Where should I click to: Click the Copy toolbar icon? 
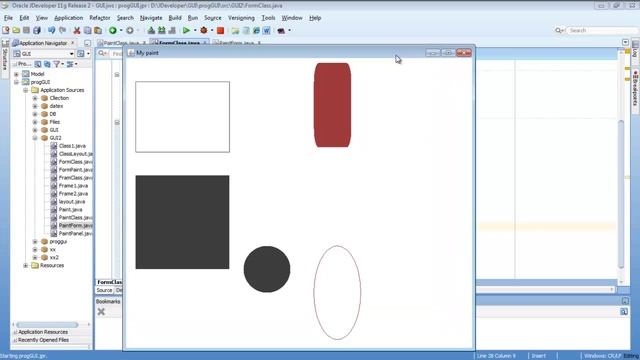click(x=87, y=30)
